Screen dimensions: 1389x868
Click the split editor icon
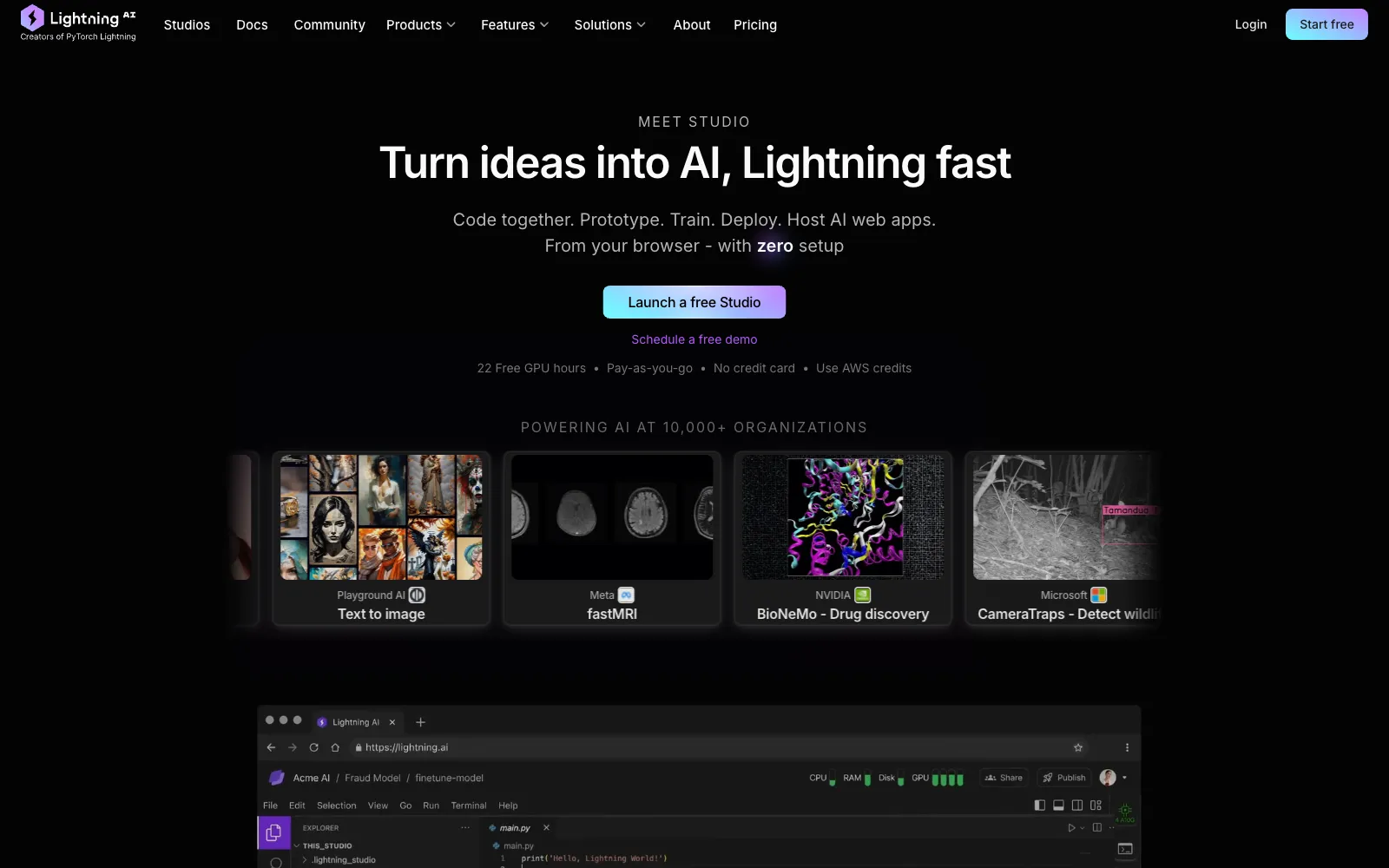(x=1097, y=828)
